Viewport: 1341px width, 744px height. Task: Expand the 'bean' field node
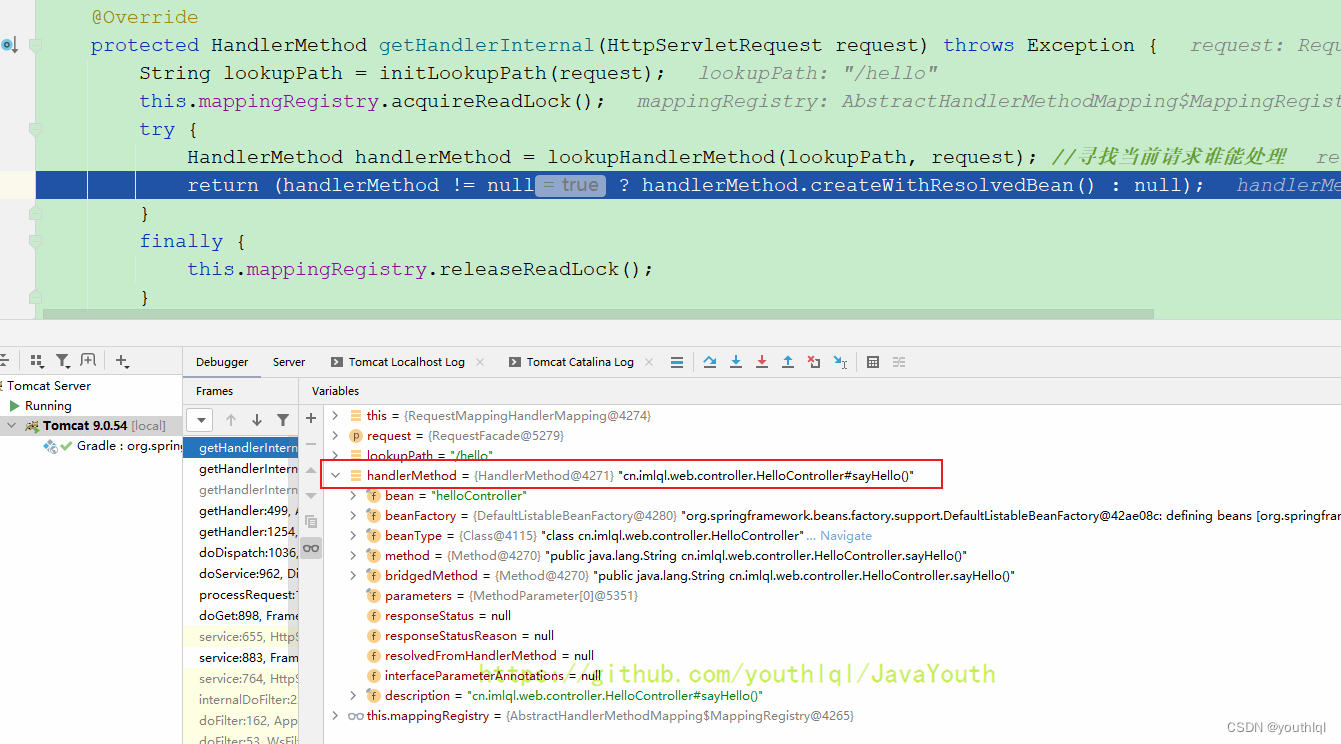point(353,495)
